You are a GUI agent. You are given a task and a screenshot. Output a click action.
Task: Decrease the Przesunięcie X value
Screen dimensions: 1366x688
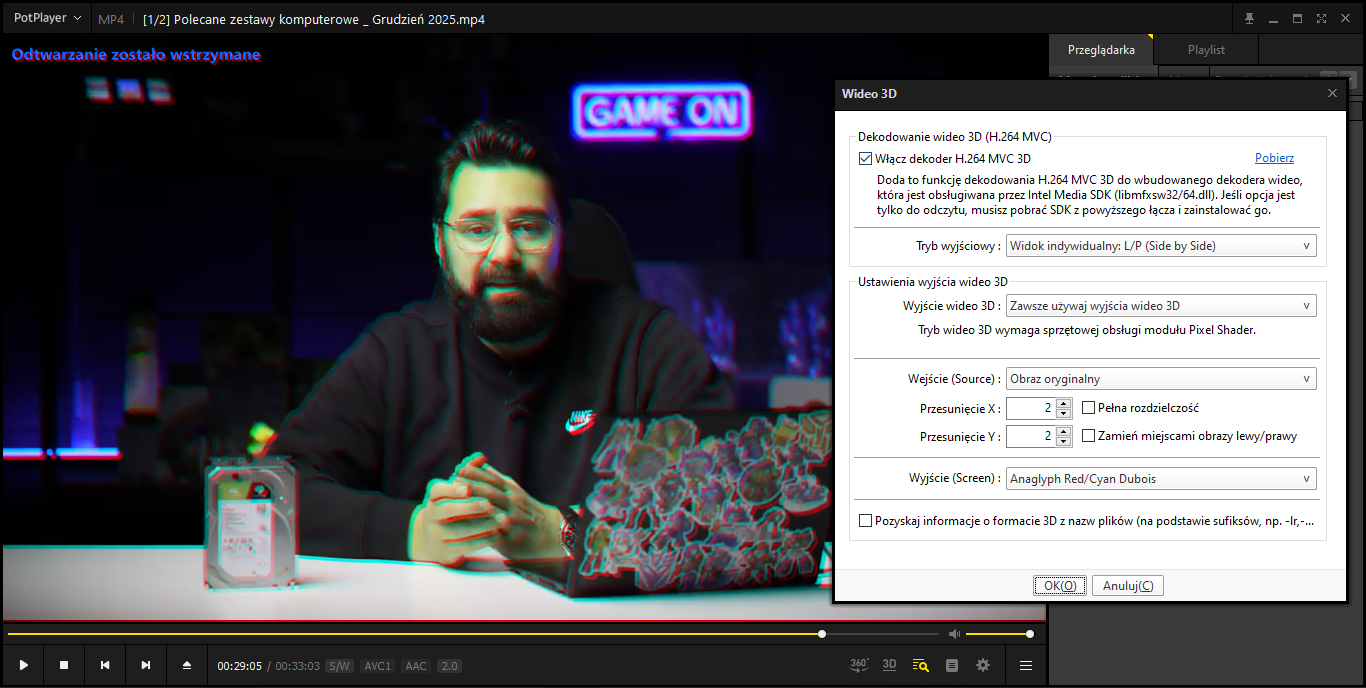(x=1064, y=414)
